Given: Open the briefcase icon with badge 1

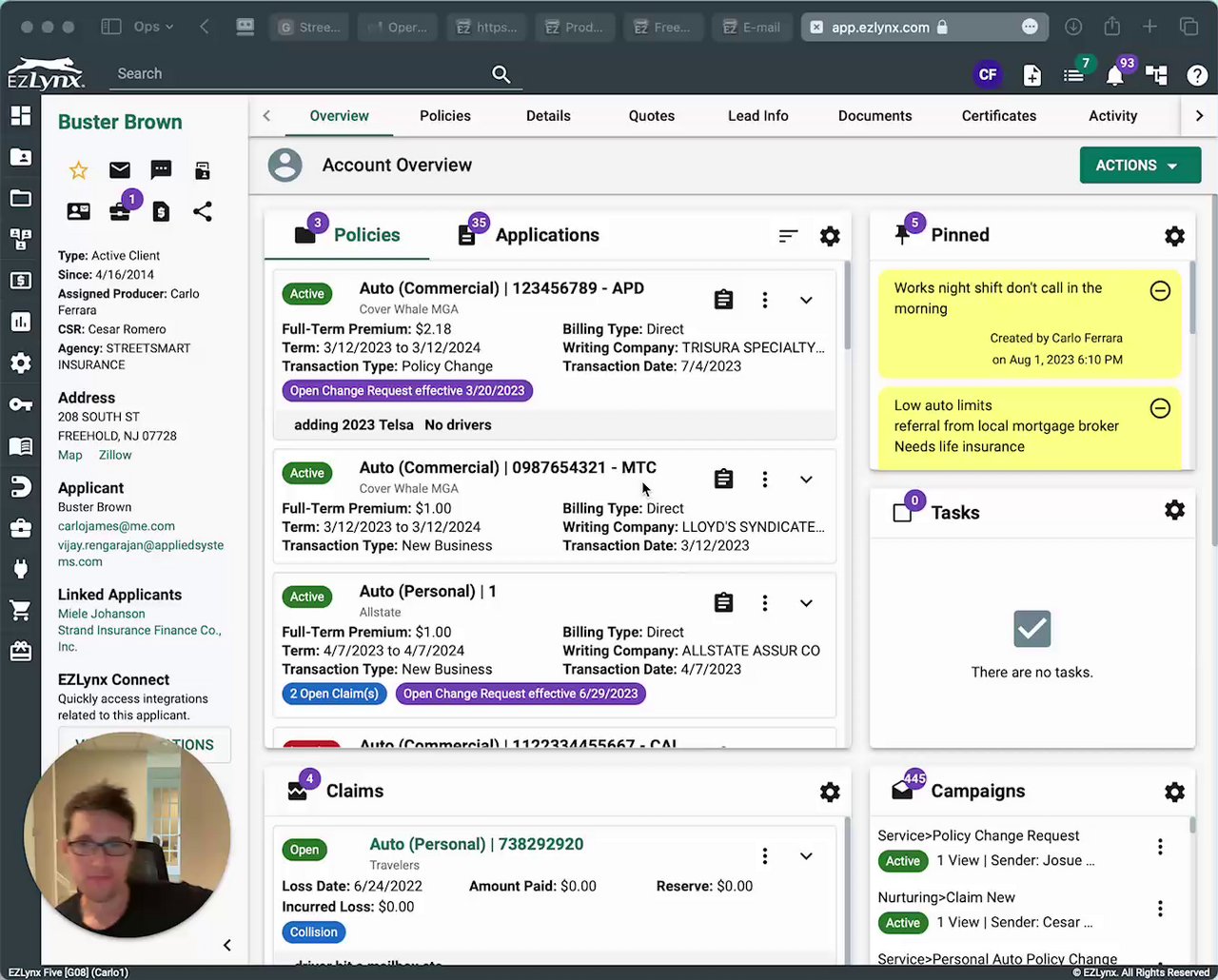Looking at the screenshot, I should point(120,211).
